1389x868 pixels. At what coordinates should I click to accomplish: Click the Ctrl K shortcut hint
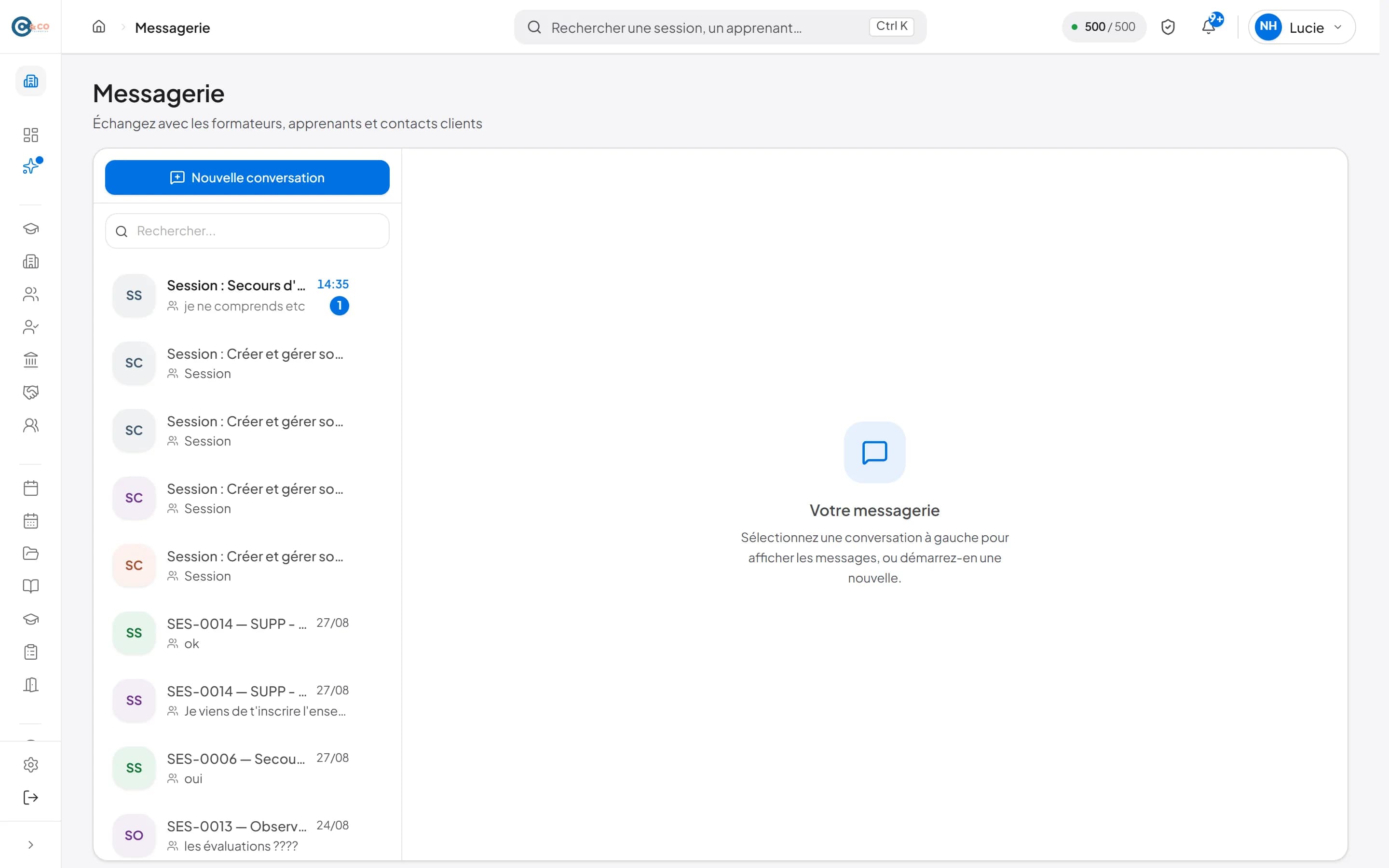coord(891,27)
